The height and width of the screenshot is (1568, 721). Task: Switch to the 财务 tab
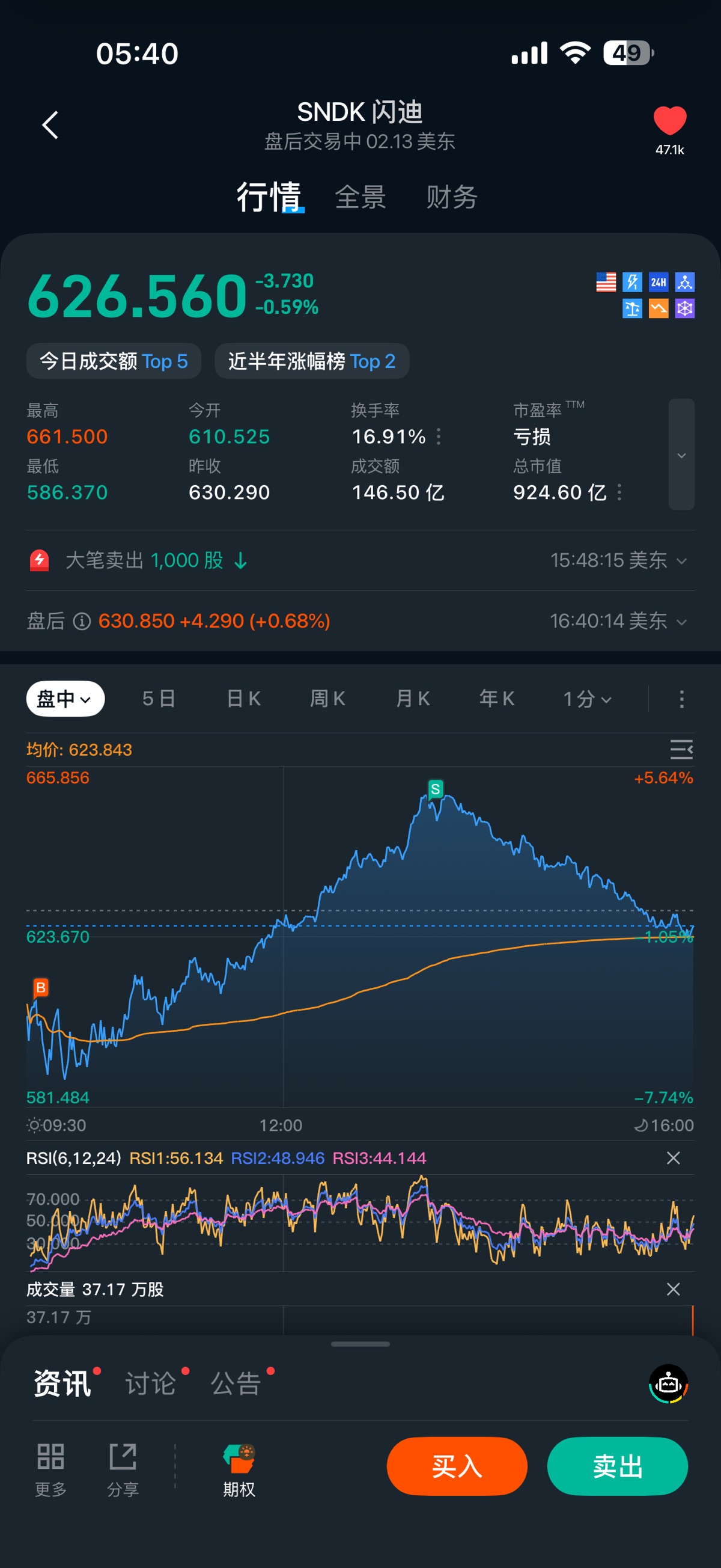[x=451, y=197]
